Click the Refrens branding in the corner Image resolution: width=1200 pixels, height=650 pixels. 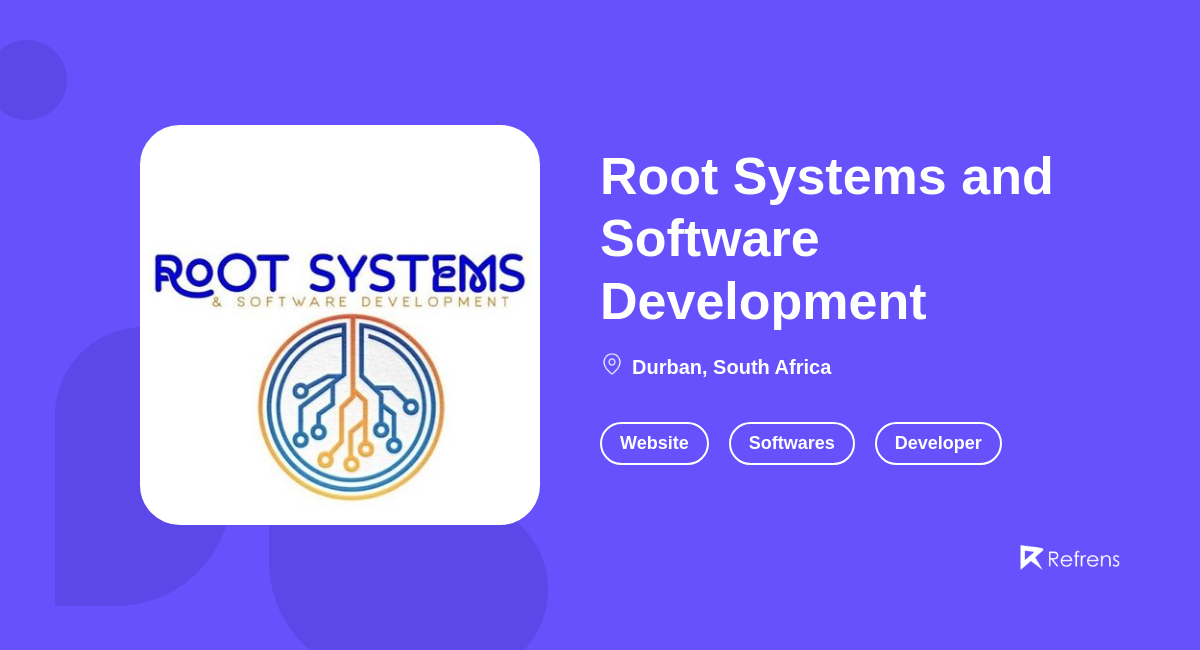pyautogui.click(x=1070, y=558)
